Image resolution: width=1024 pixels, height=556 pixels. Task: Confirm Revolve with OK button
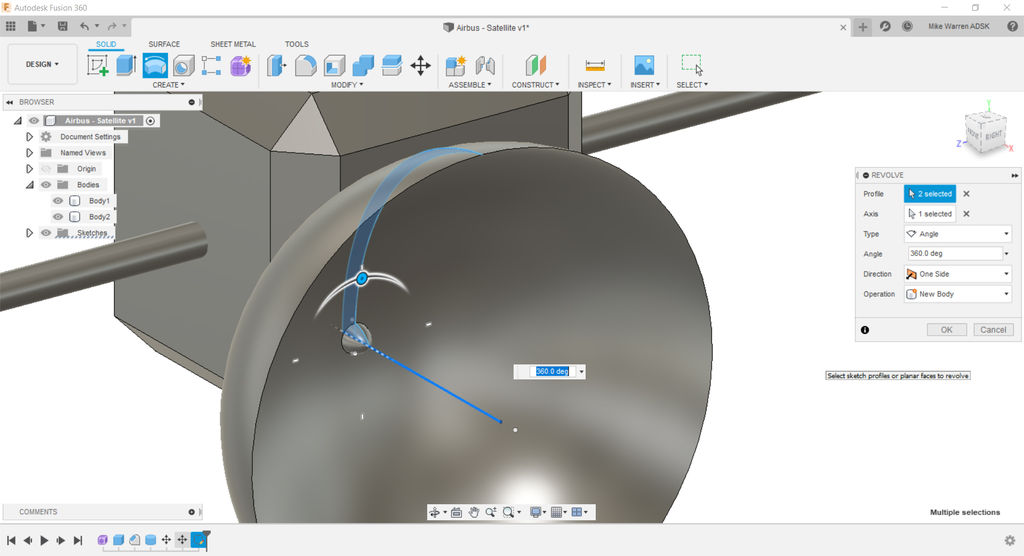[946, 330]
